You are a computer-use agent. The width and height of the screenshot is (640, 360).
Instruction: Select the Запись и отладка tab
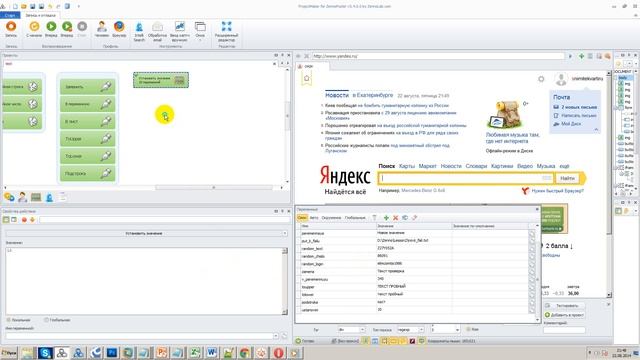coord(40,15)
